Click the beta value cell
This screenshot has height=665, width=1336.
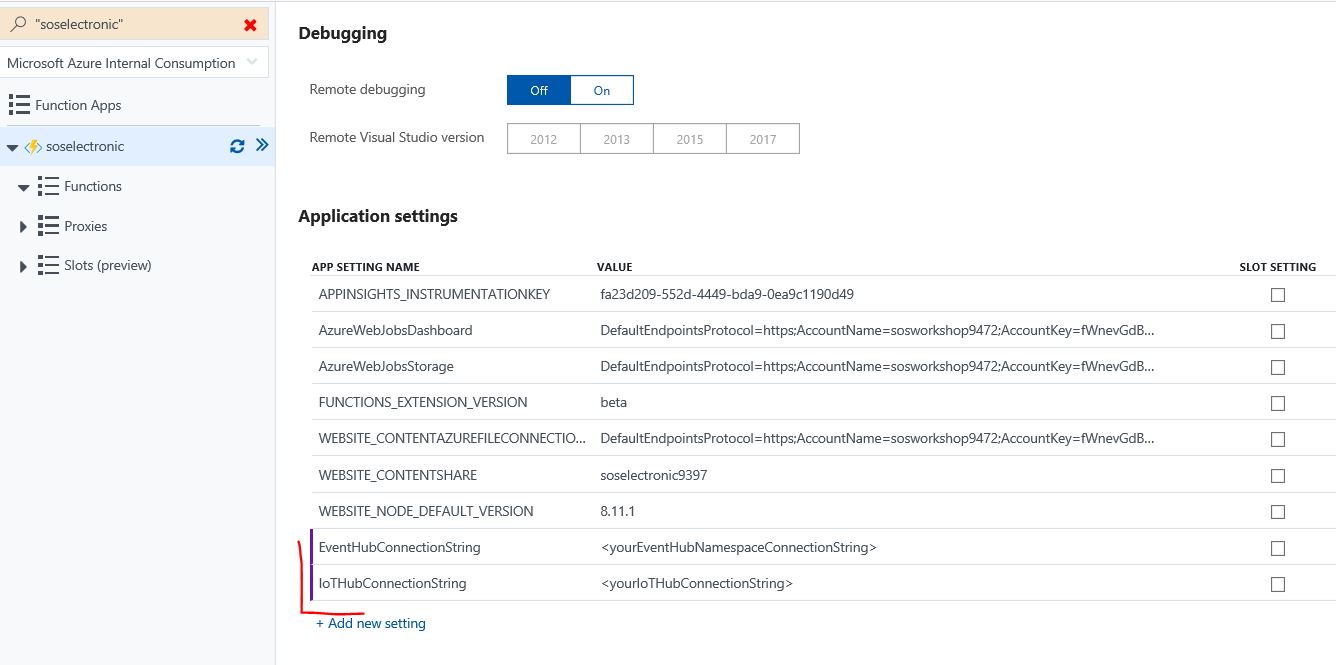click(x=614, y=402)
